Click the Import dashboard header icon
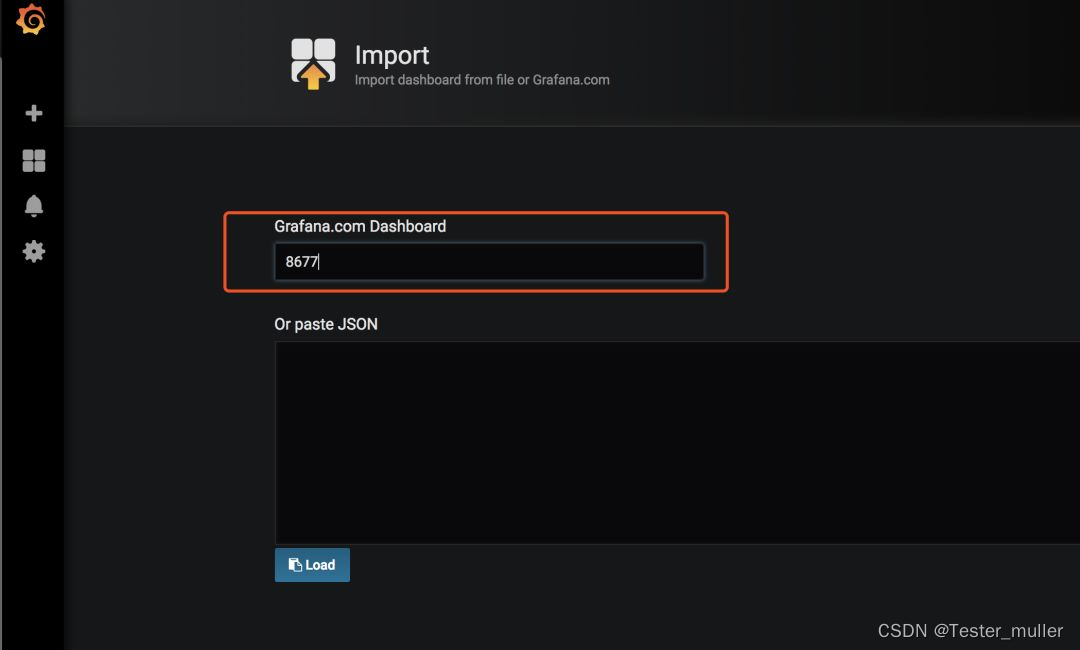 313,63
